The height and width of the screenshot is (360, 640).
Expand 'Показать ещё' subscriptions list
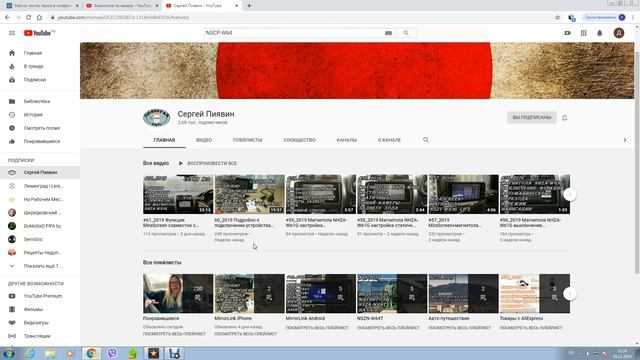coord(40,266)
